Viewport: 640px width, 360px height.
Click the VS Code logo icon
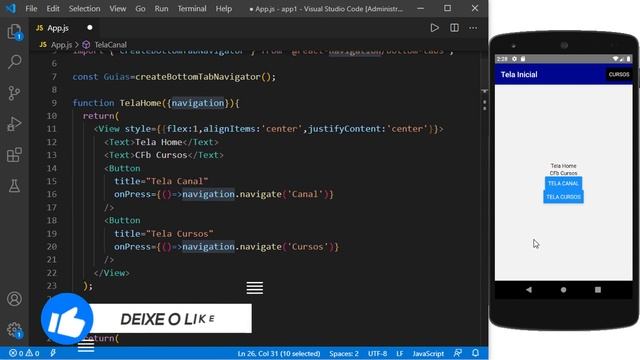click(x=11, y=8)
